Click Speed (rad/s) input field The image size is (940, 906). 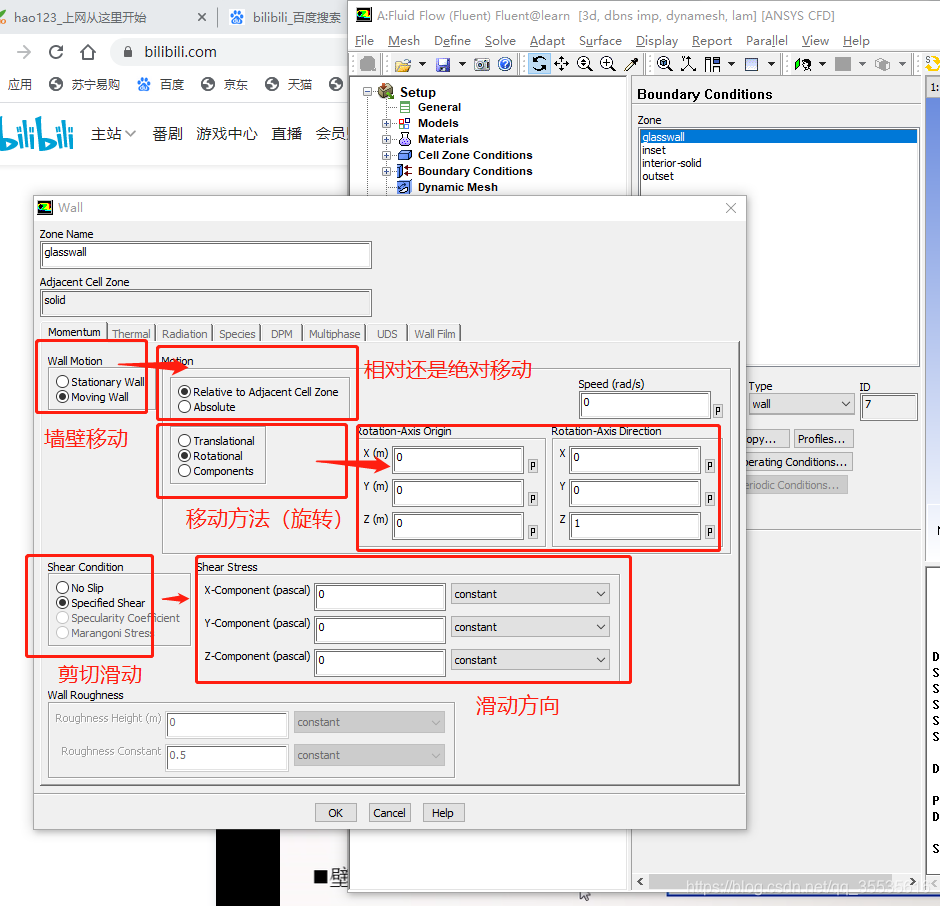[644, 405]
